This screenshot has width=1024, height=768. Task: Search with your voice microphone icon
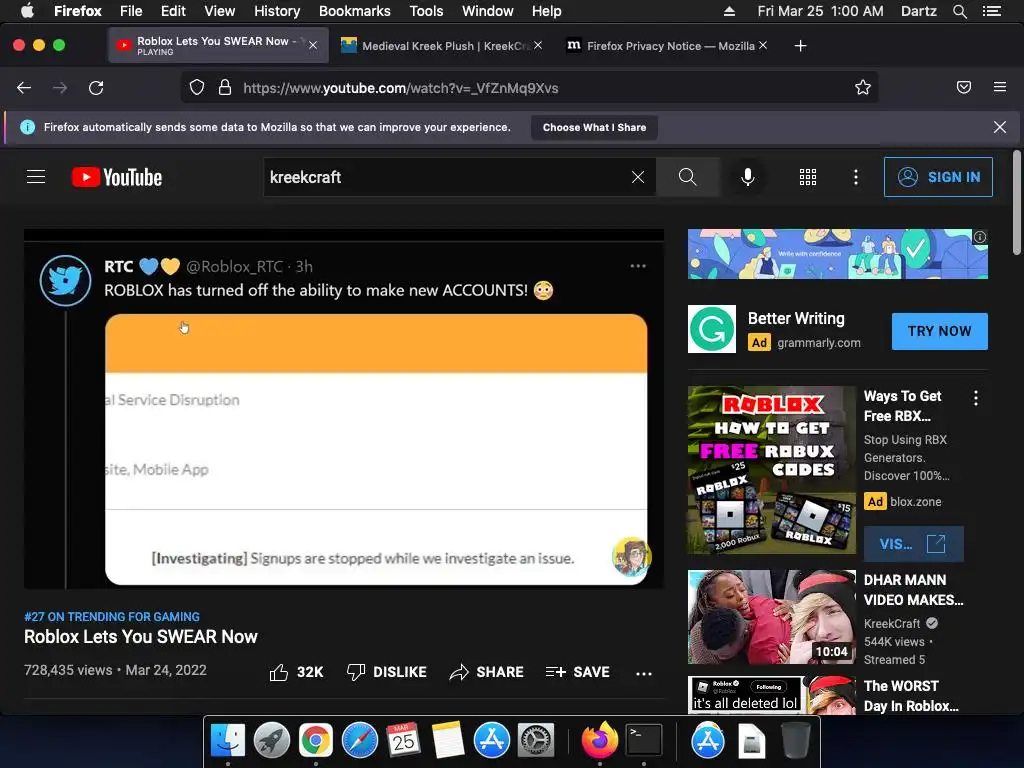coord(748,177)
